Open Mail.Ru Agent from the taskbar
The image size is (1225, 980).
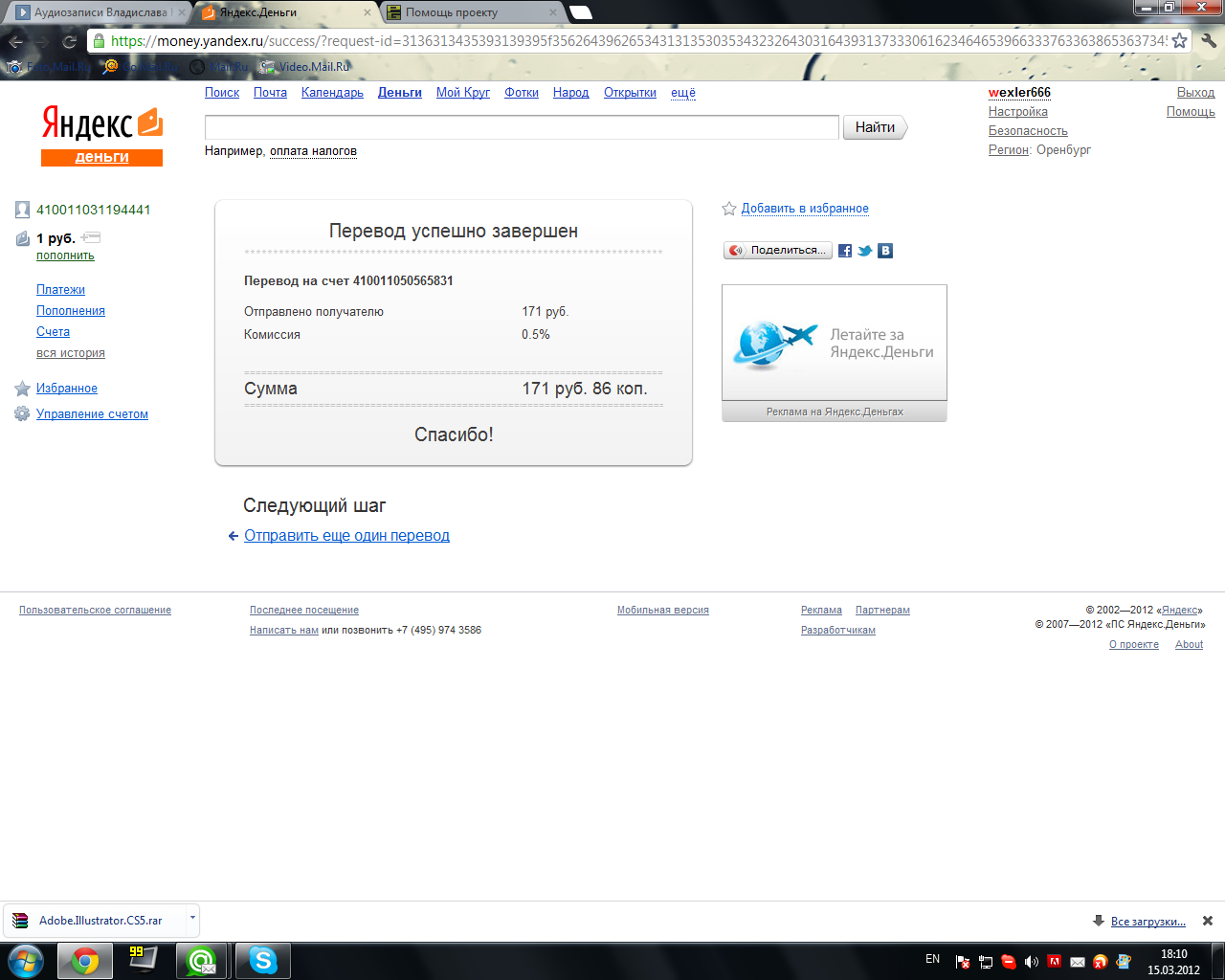point(202,961)
